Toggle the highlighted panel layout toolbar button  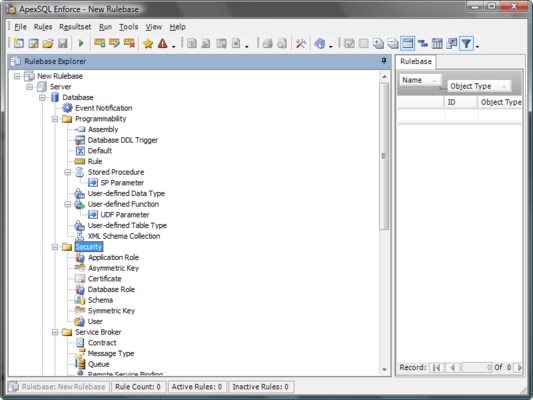(x=407, y=44)
